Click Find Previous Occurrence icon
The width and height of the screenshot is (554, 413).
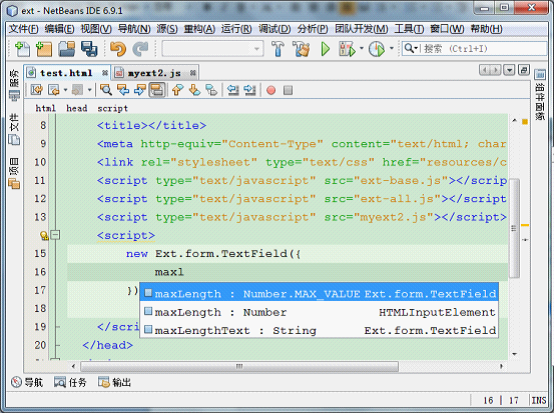pyautogui.click(x=123, y=90)
